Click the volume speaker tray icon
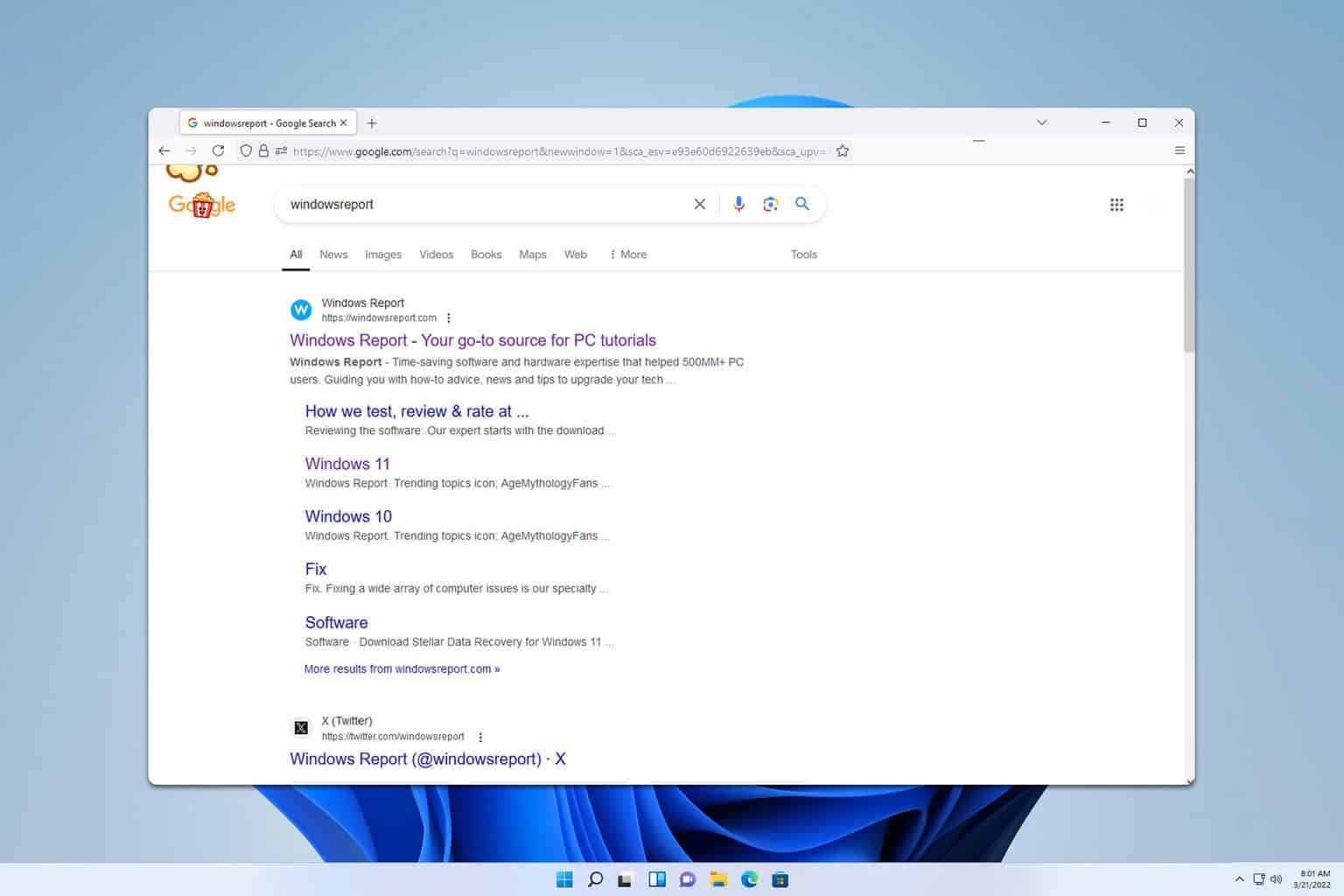The height and width of the screenshot is (896, 1344). click(1276, 879)
